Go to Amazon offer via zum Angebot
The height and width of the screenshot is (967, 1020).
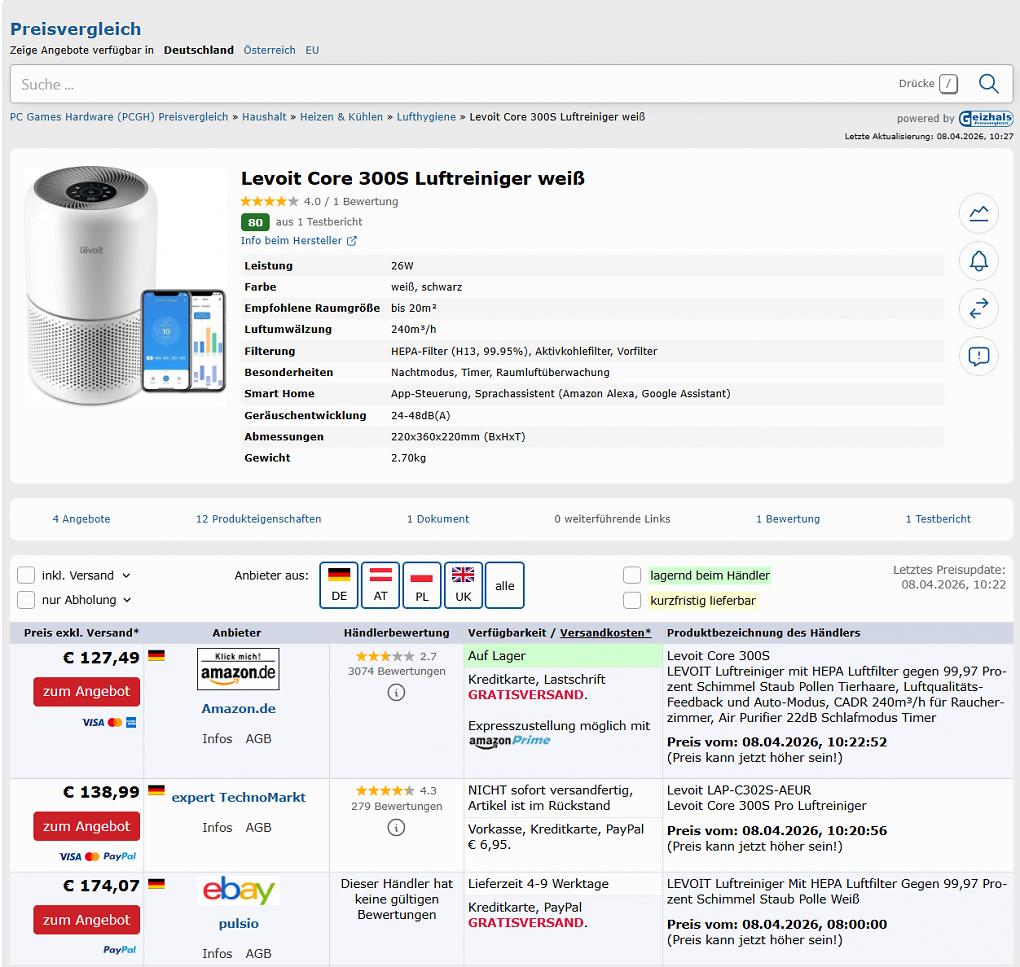[87, 691]
